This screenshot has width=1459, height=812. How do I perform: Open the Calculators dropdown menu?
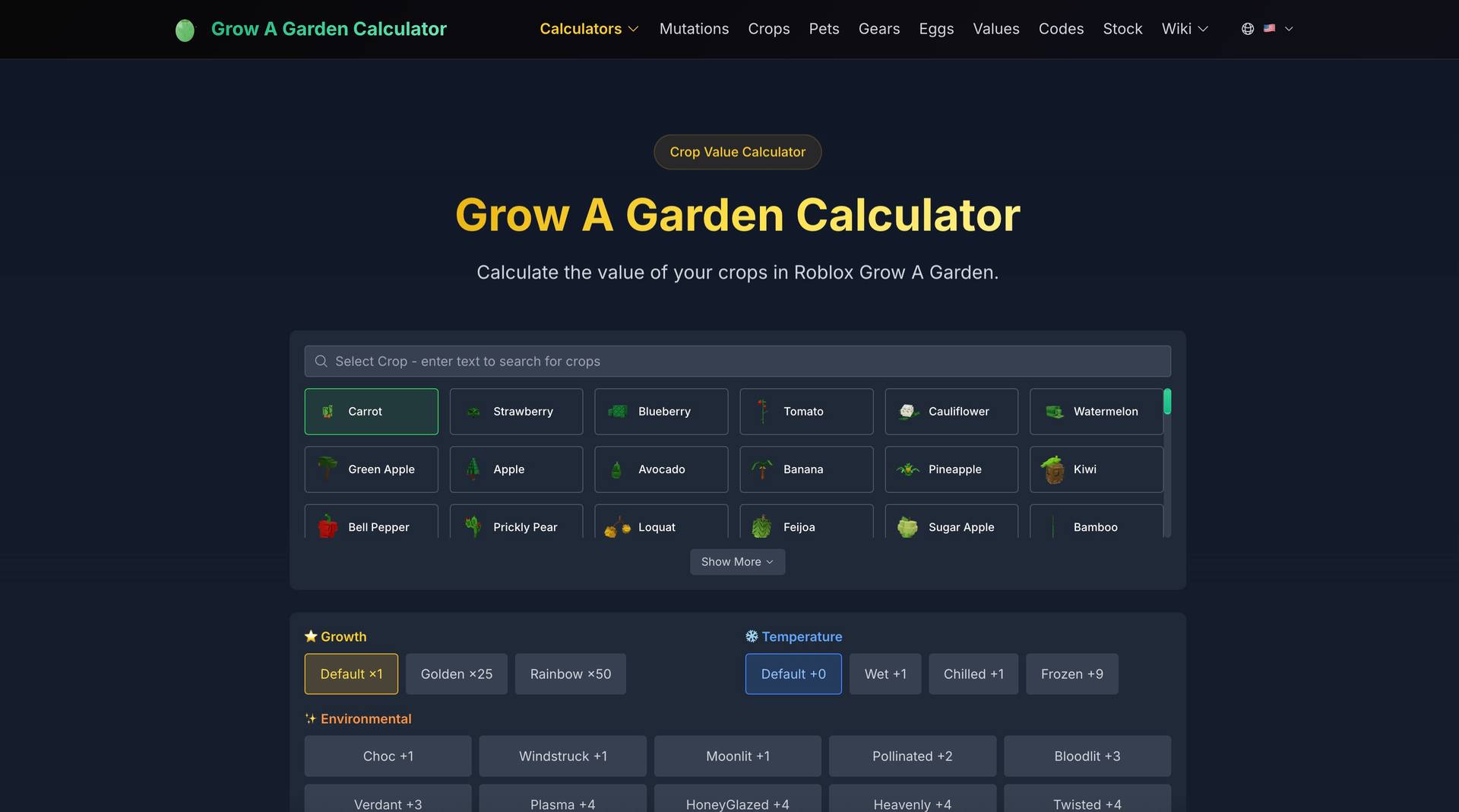click(x=588, y=29)
